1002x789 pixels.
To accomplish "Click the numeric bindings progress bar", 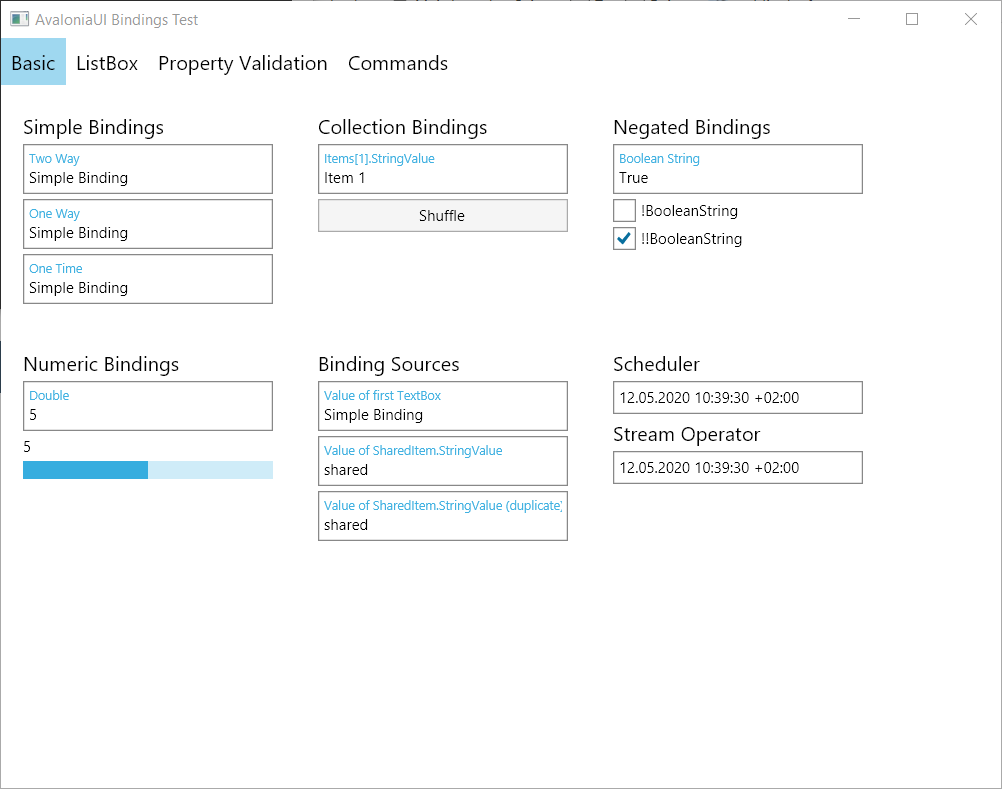I will (148, 470).
